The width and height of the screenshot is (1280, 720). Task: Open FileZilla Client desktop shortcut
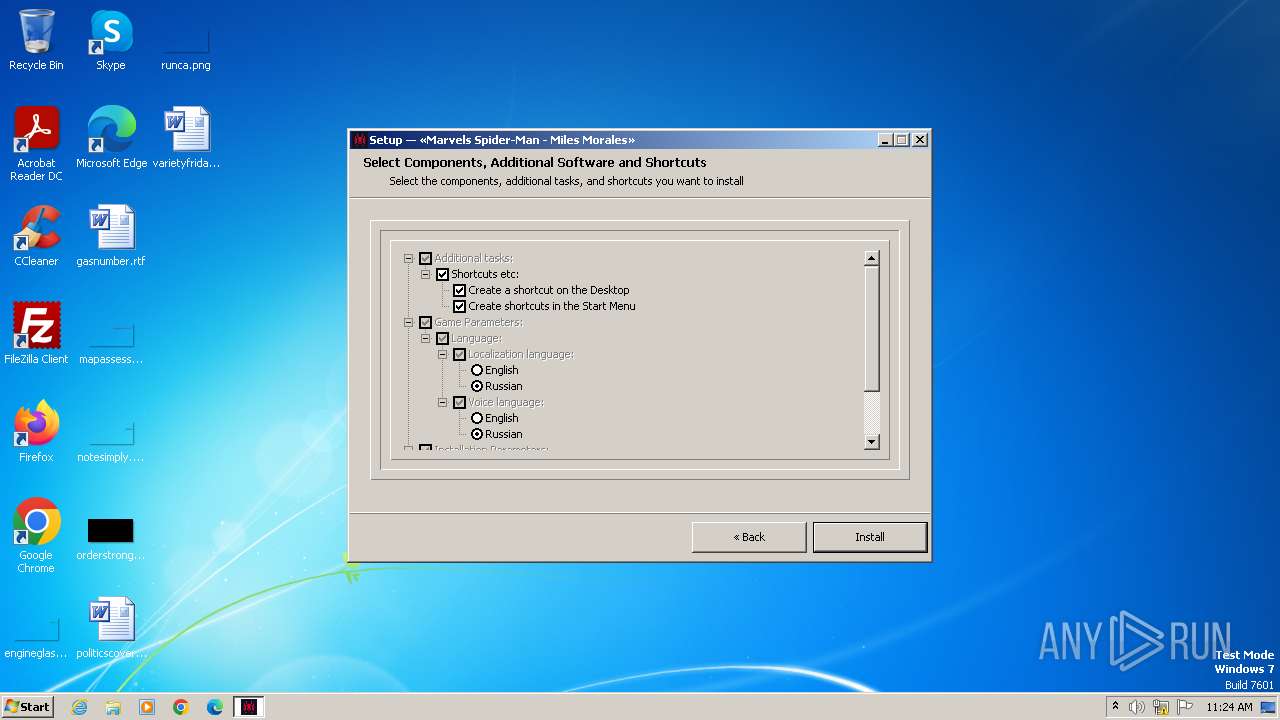[x=36, y=334]
